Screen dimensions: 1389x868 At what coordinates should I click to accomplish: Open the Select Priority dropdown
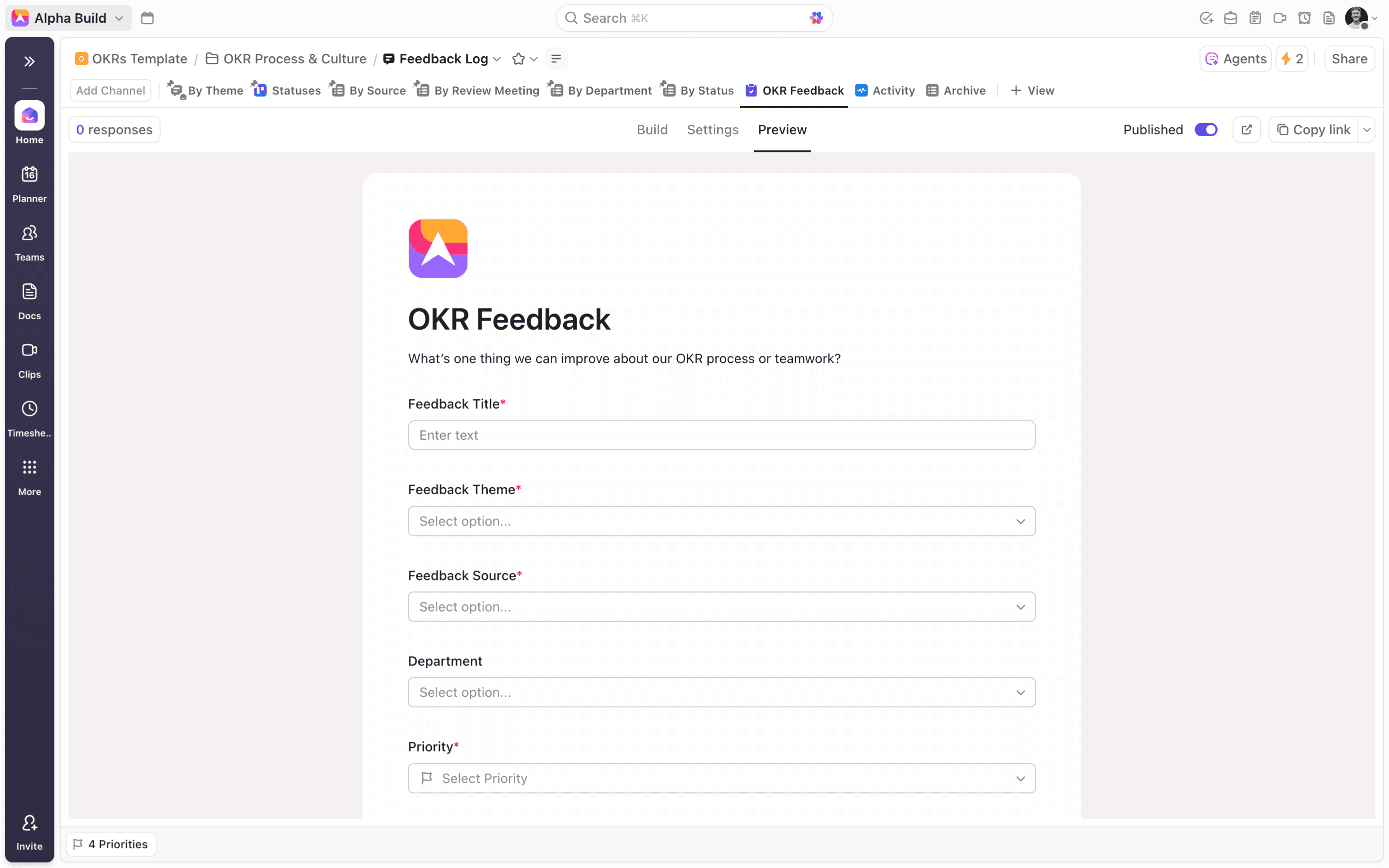721,778
